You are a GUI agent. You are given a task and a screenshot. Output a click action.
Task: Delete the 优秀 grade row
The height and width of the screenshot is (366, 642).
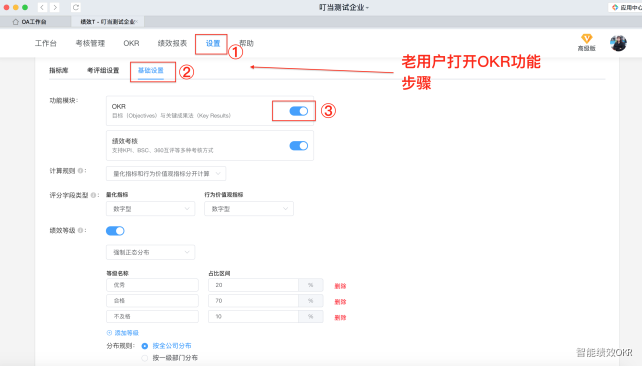coord(340,286)
